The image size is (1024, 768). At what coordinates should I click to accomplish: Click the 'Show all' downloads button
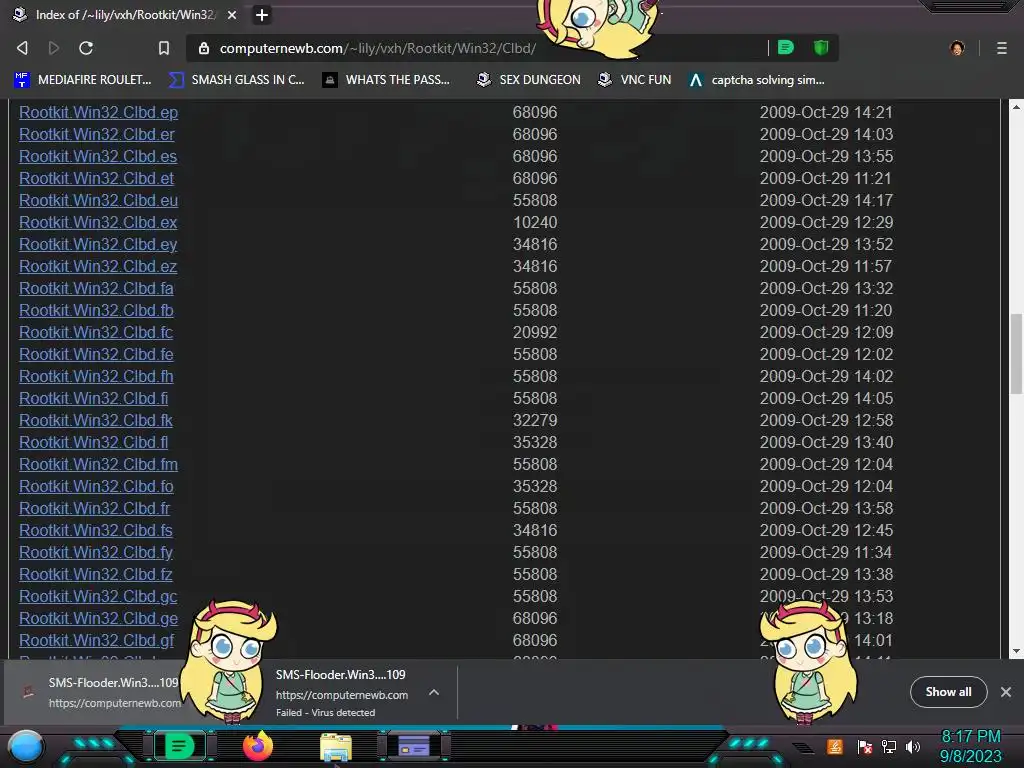tap(948, 692)
